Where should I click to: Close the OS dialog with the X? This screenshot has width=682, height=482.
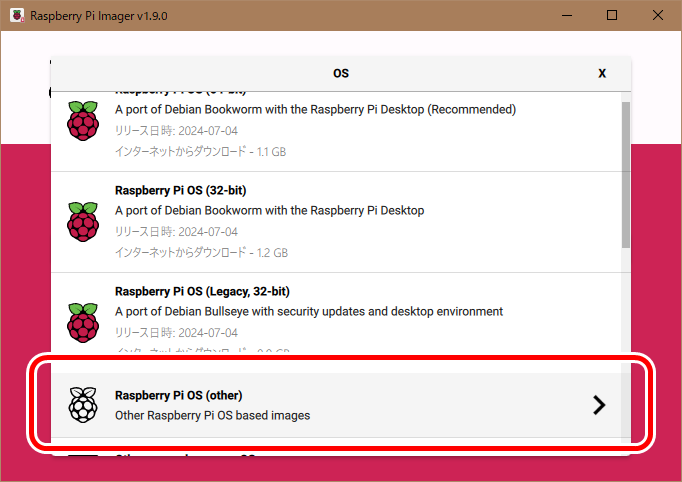click(602, 73)
